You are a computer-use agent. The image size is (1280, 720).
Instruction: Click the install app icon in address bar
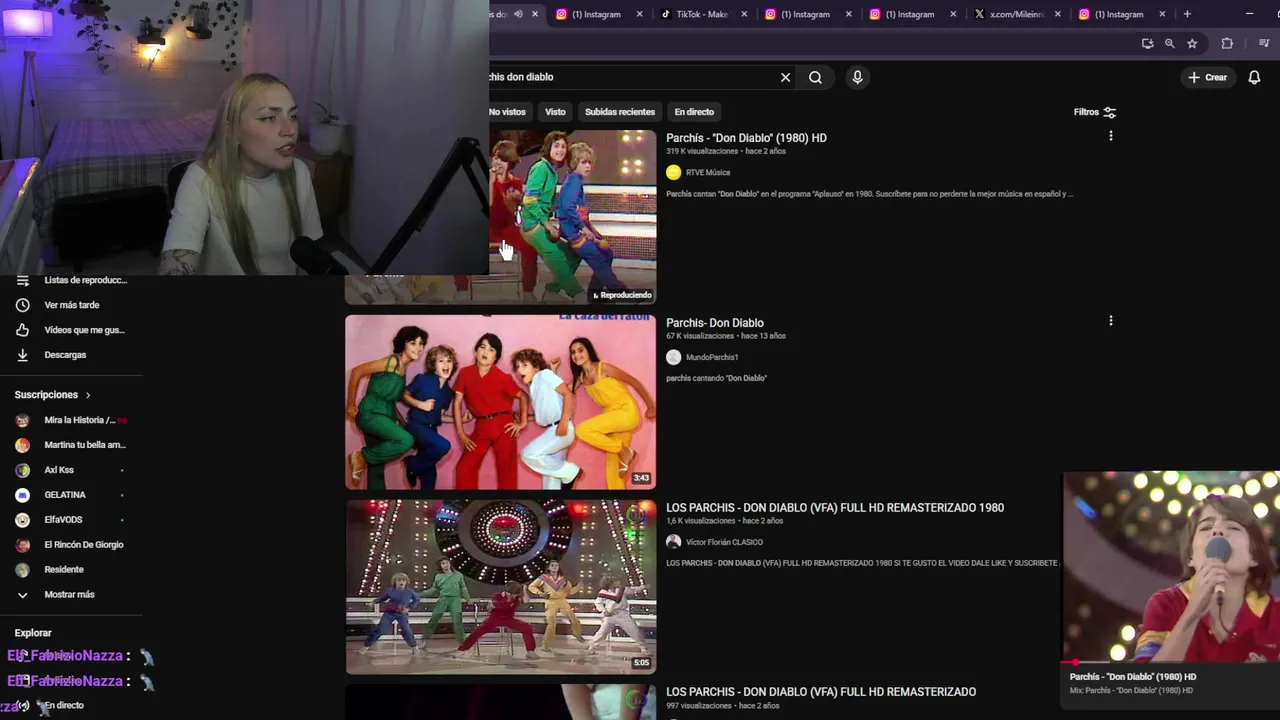click(x=1147, y=43)
